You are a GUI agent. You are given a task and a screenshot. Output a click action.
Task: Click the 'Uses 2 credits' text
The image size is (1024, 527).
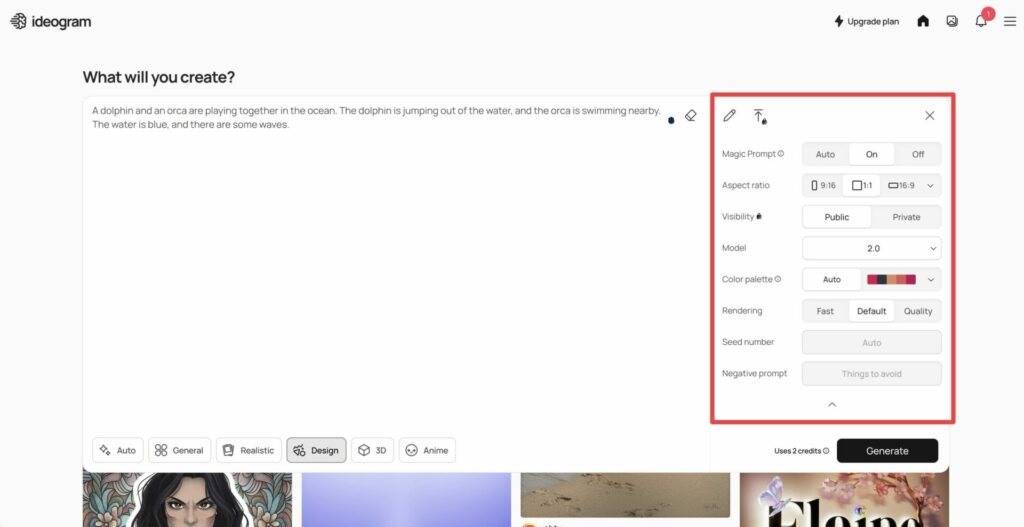(797, 451)
